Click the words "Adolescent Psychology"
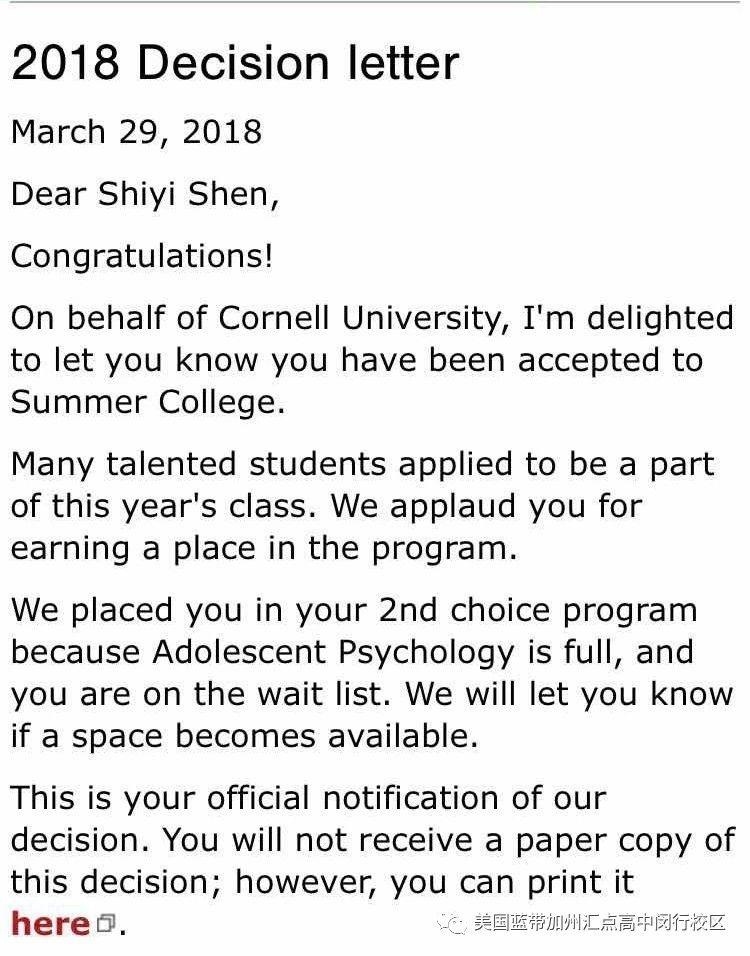This screenshot has width=750, height=956. pos(334,653)
